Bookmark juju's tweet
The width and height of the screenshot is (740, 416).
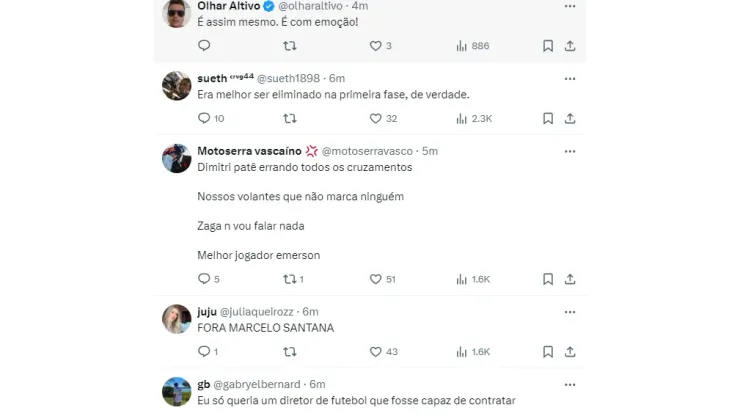(547, 352)
